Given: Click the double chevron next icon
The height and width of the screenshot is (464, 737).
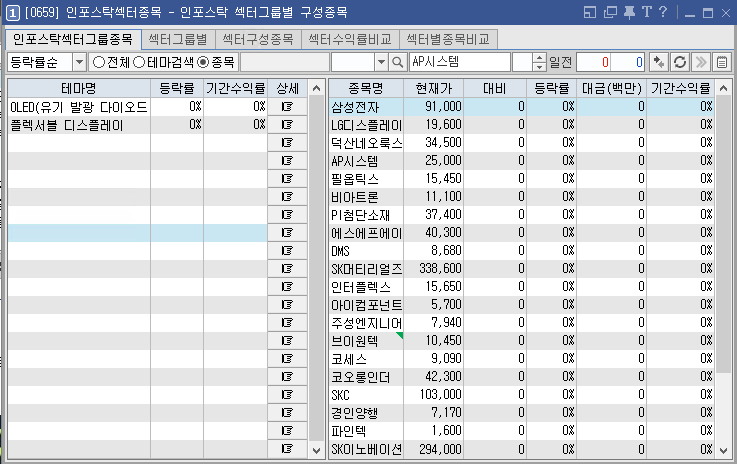Looking at the screenshot, I should coord(701,62).
